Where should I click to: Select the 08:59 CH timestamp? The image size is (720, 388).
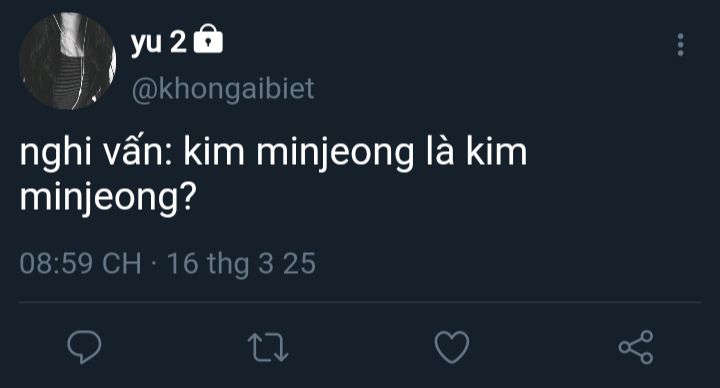[80, 264]
